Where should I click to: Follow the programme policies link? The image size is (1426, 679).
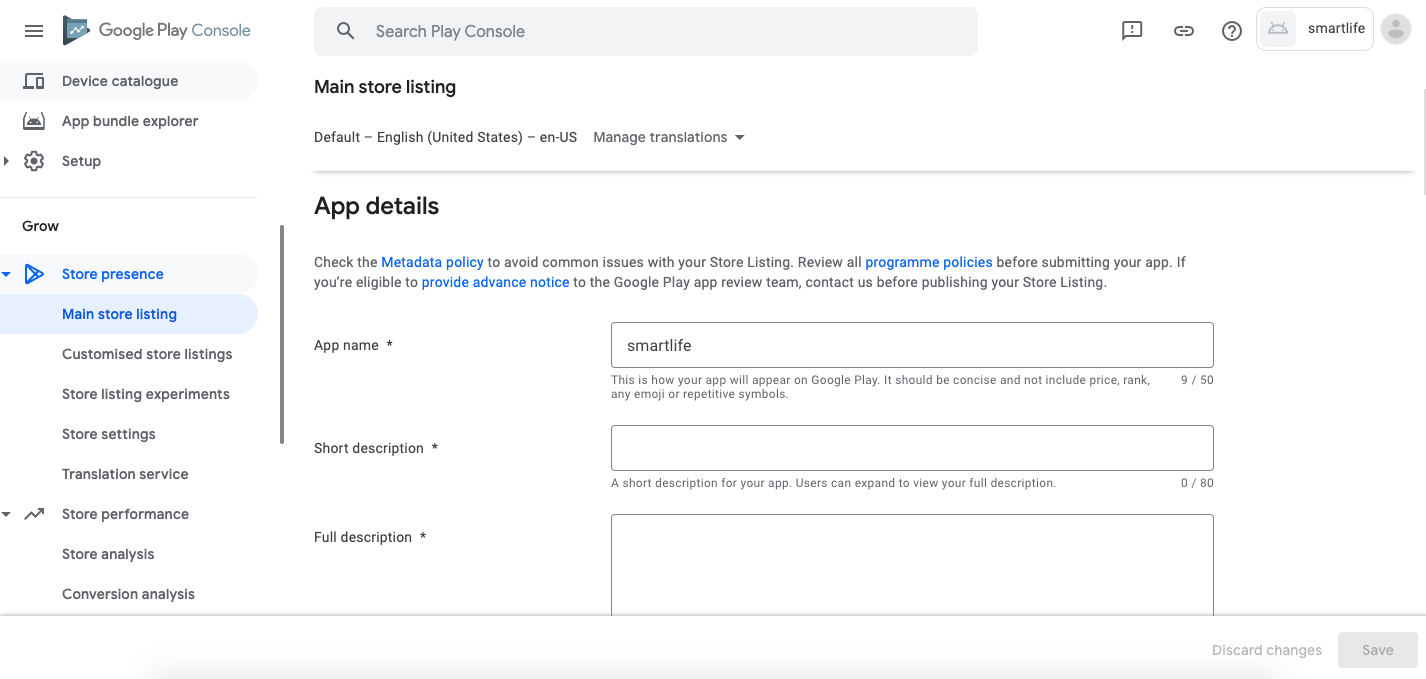tap(929, 262)
